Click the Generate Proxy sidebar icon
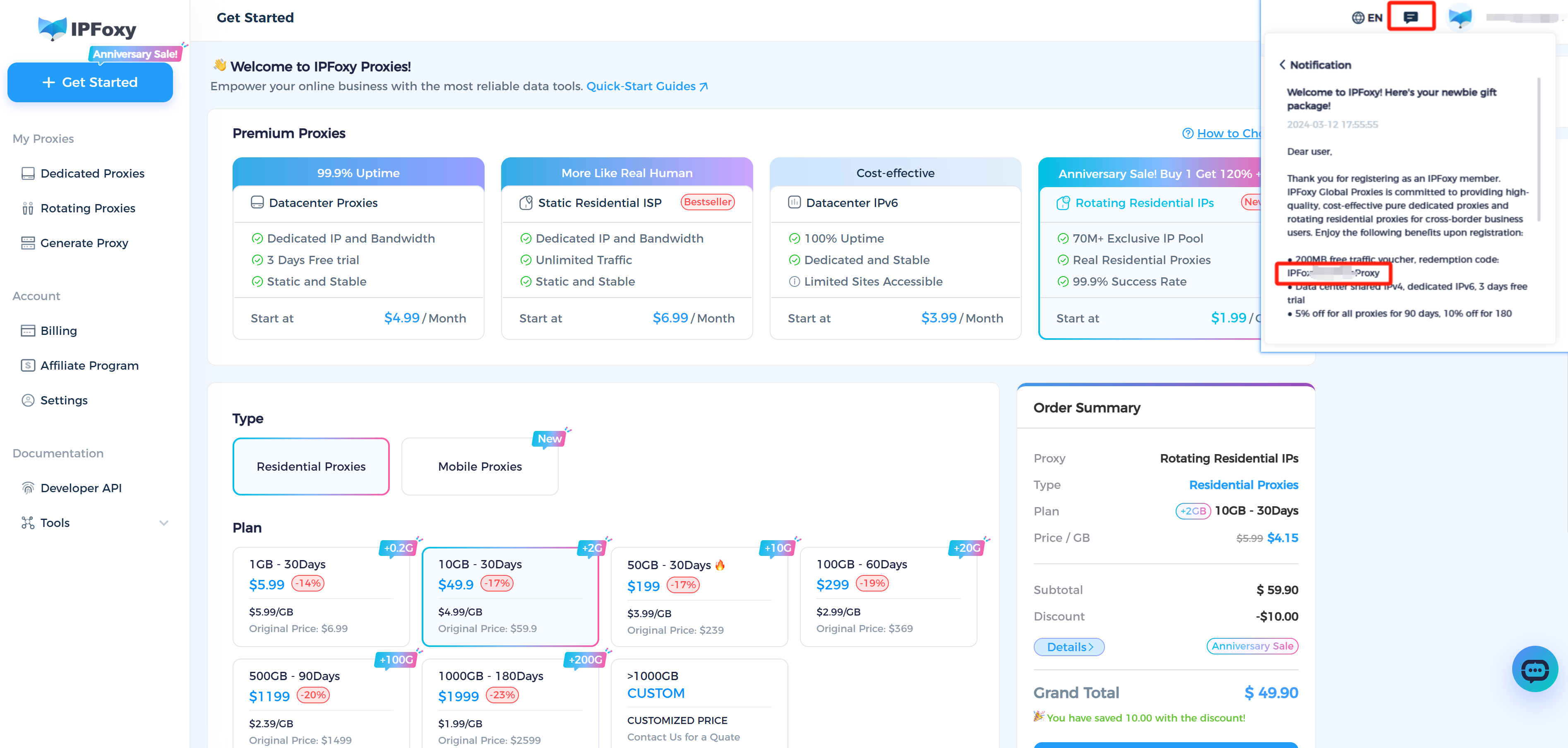The width and height of the screenshot is (1568, 748). [x=27, y=243]
